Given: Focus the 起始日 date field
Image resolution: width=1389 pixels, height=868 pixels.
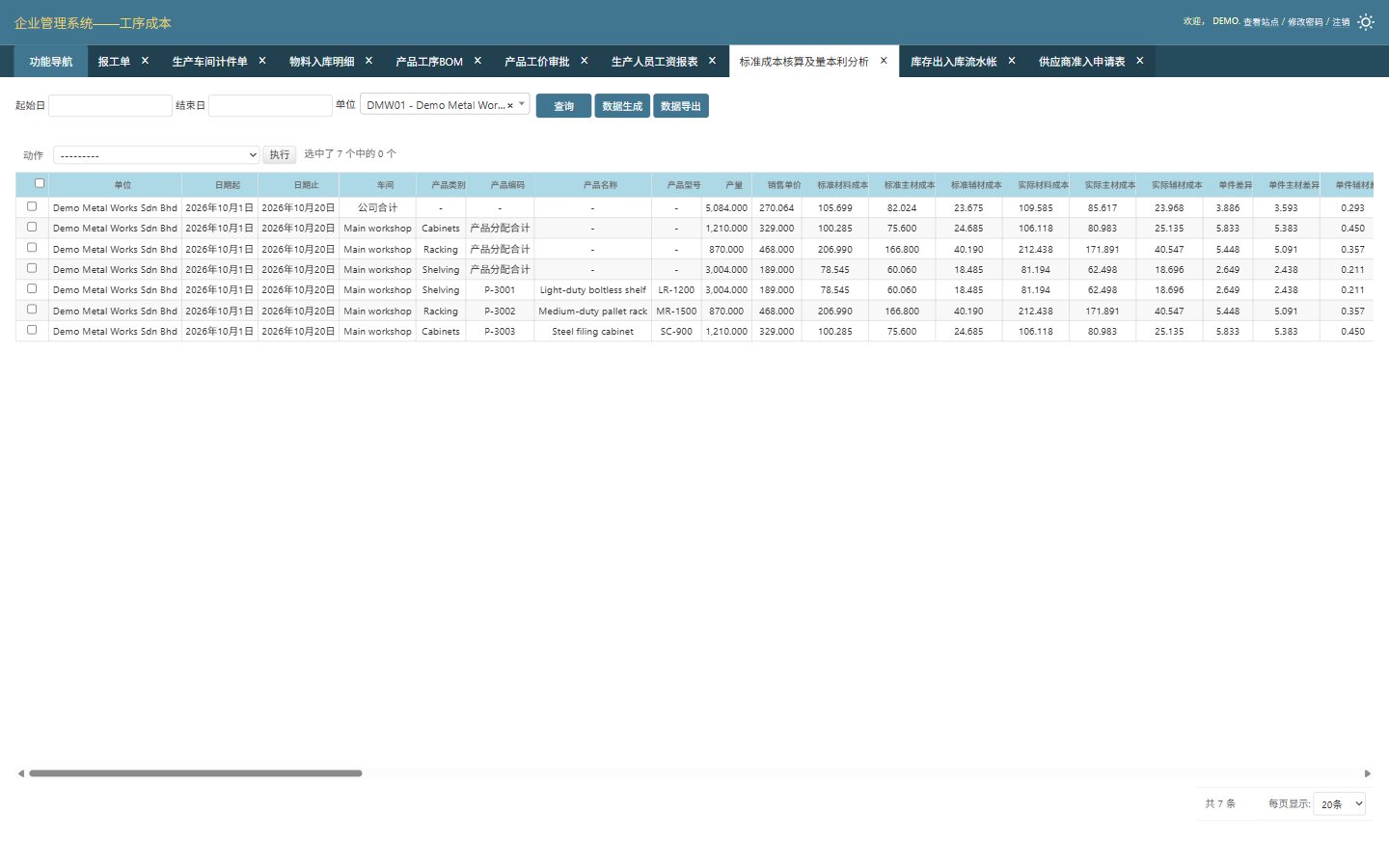Looking at the screenshot, I should click(x=110, y=105).
